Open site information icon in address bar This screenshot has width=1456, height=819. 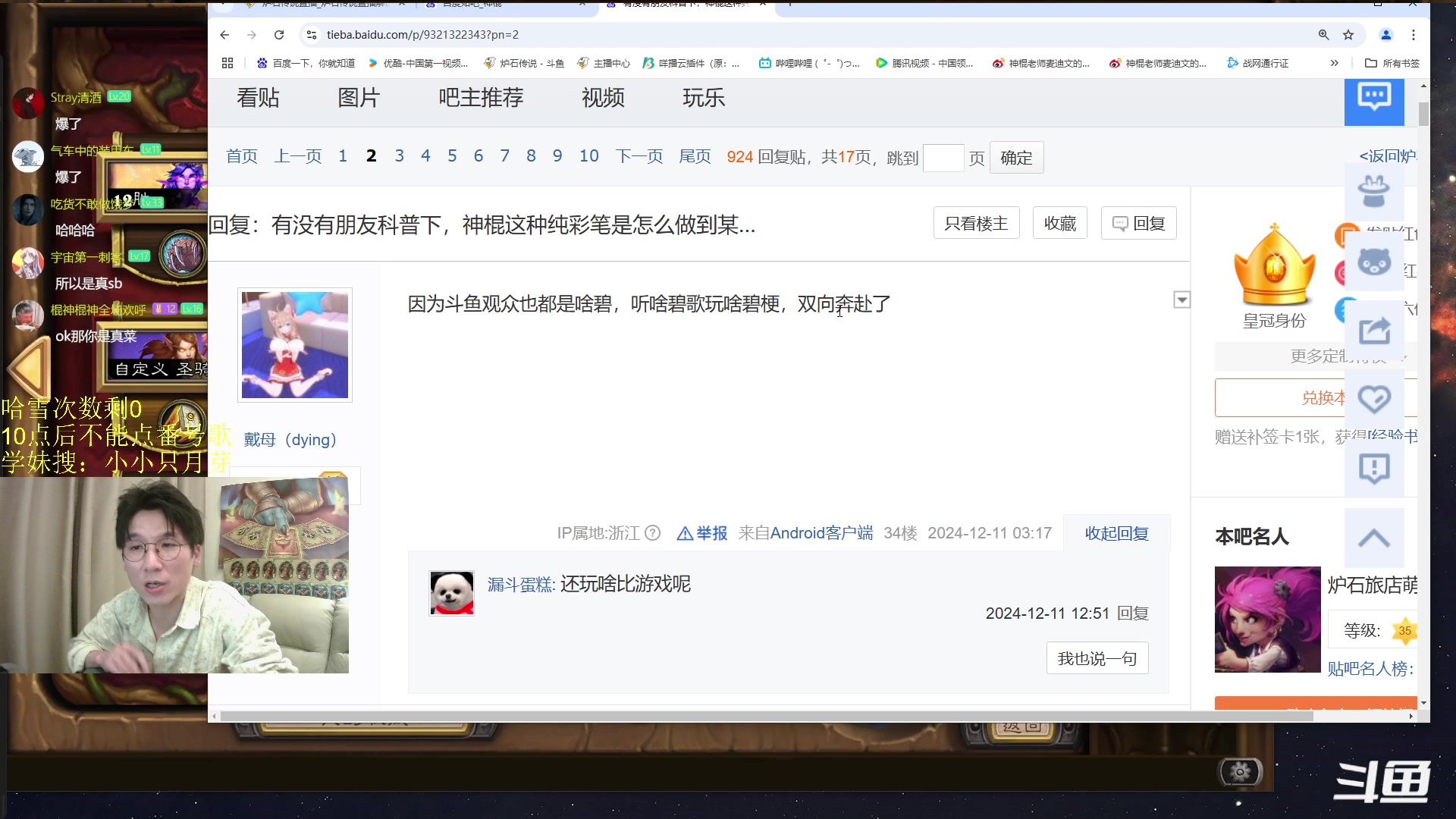[311, 35]
